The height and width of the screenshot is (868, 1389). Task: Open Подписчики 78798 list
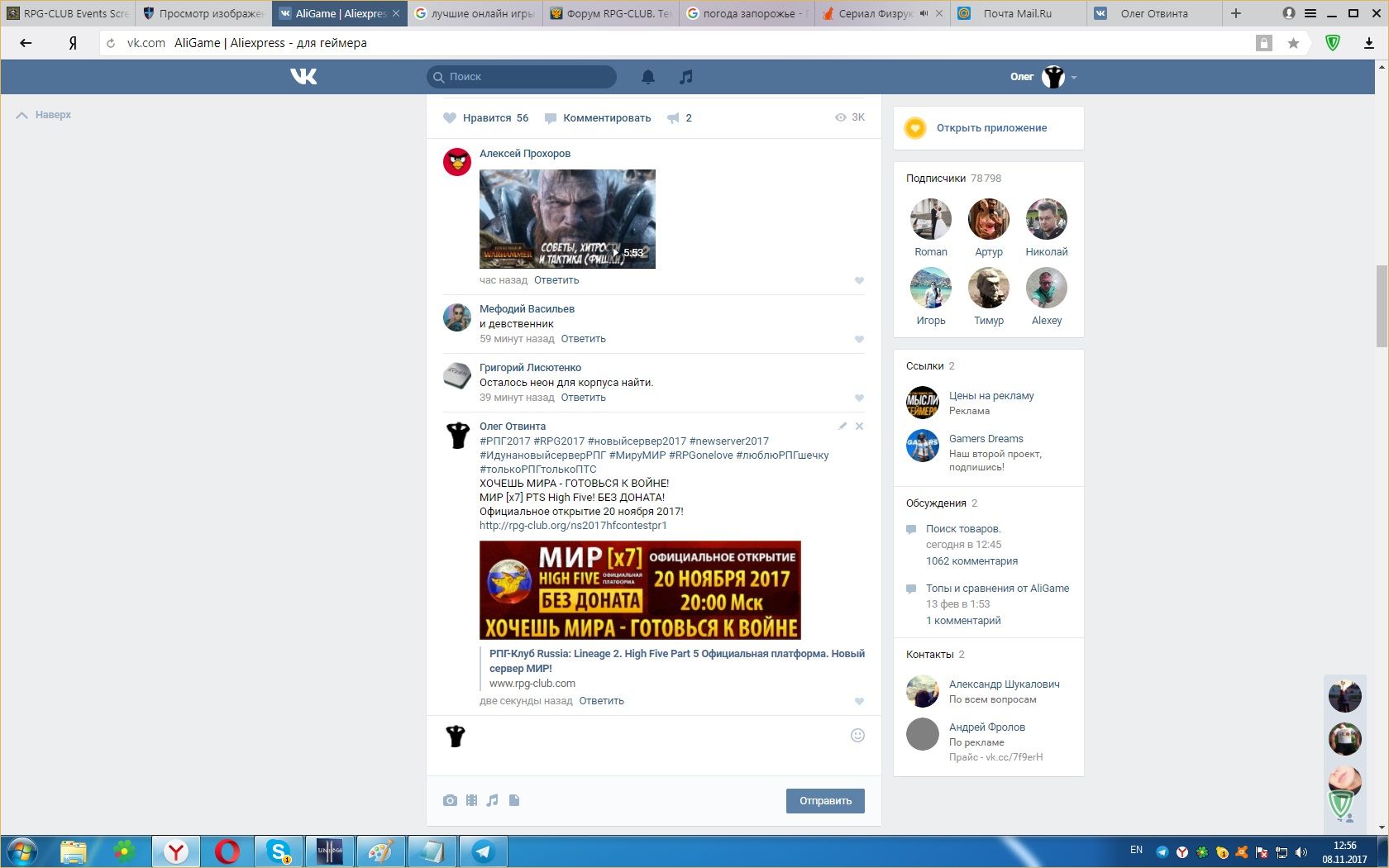953,179
